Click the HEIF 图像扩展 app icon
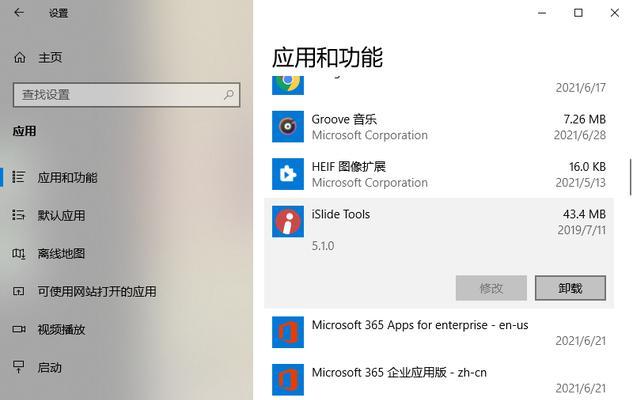The height and width of the screenshot is (400, 633). click(288, 174)
